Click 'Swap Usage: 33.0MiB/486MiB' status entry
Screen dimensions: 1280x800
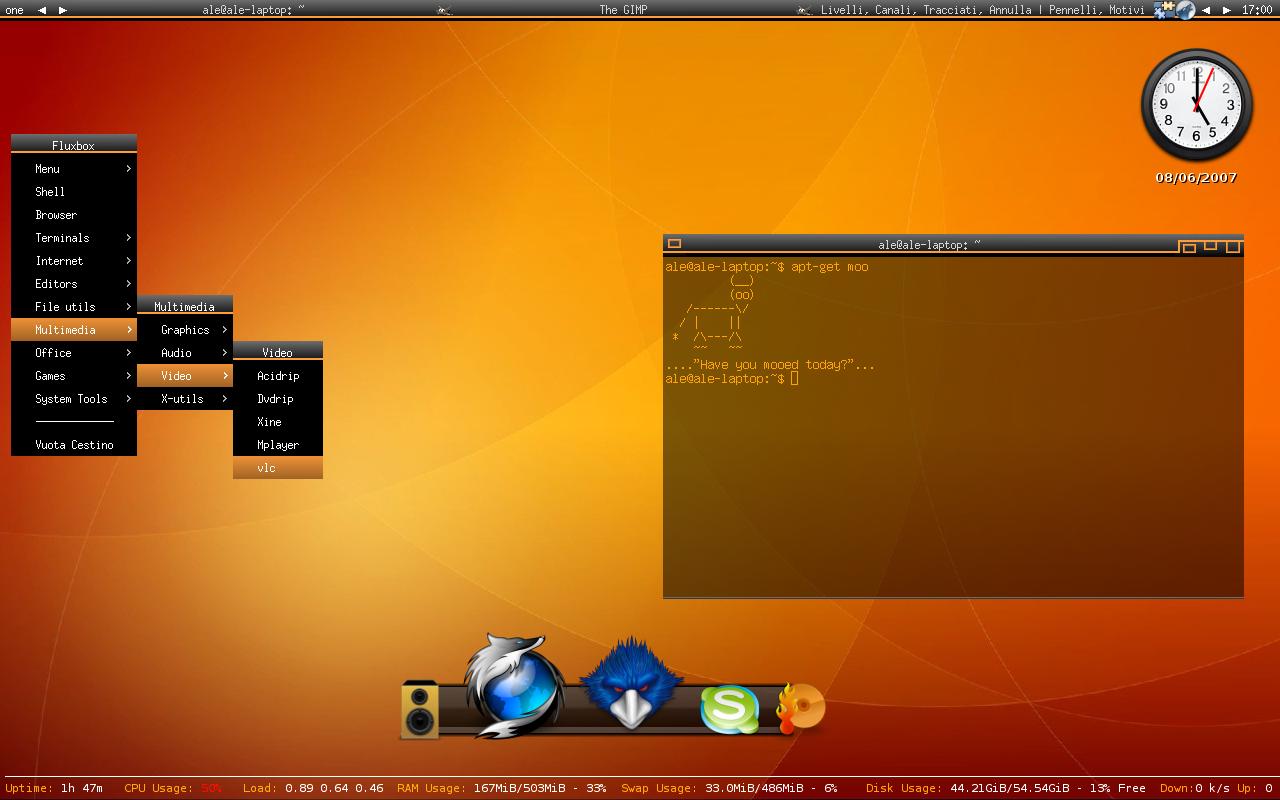coord(729,788)
